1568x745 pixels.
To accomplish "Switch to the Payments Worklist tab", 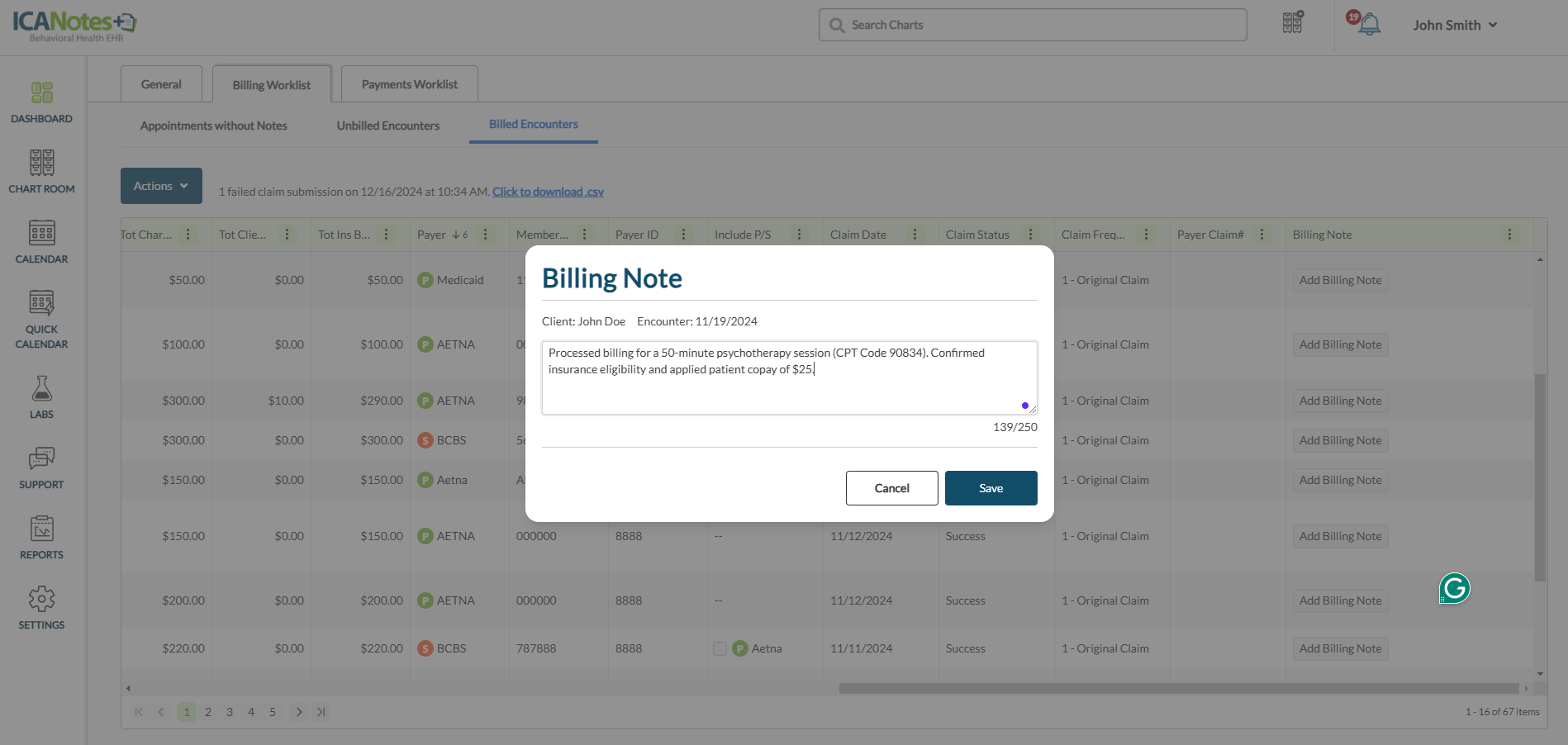I will click(x=409, y=84).
